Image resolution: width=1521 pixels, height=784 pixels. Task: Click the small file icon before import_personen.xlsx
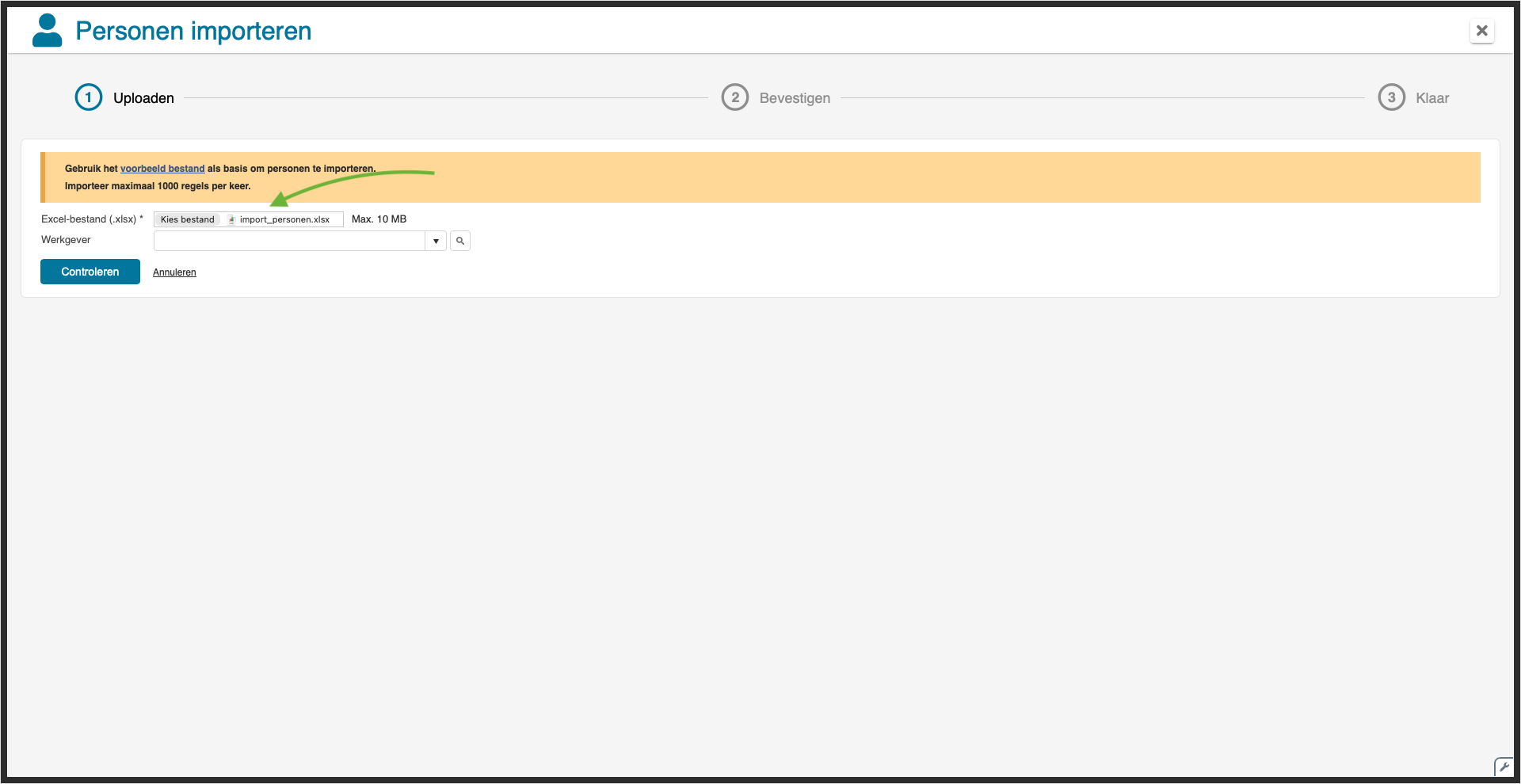pyautogui.click(x=231, y=220)
